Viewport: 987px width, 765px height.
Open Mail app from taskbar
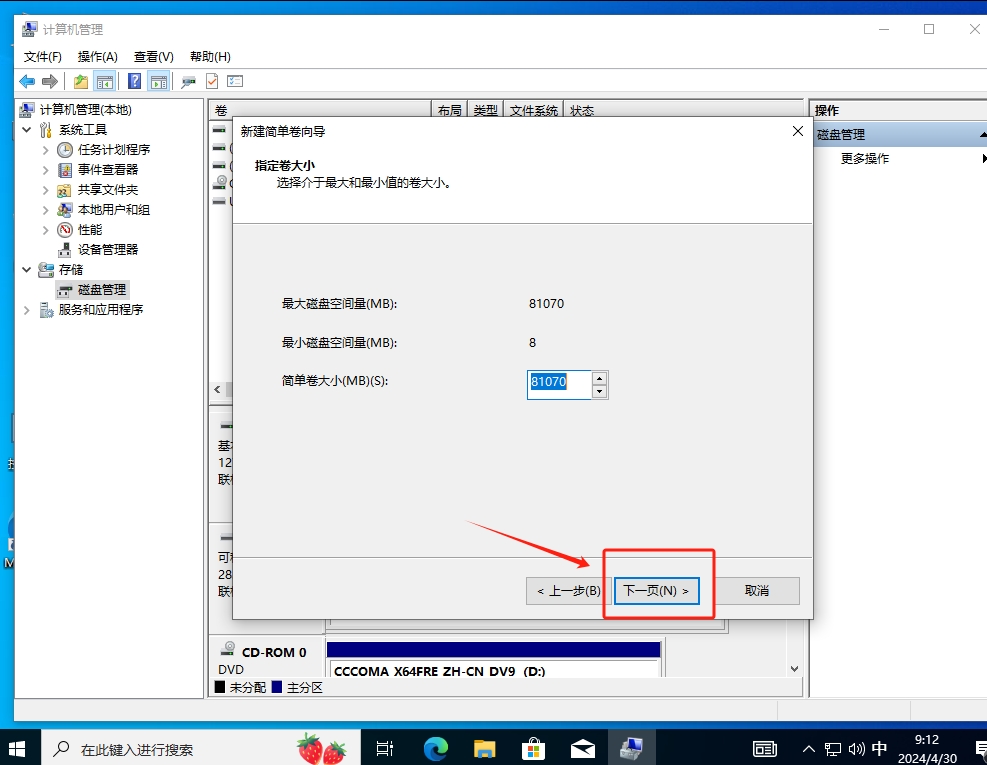(x=583, y=749)
